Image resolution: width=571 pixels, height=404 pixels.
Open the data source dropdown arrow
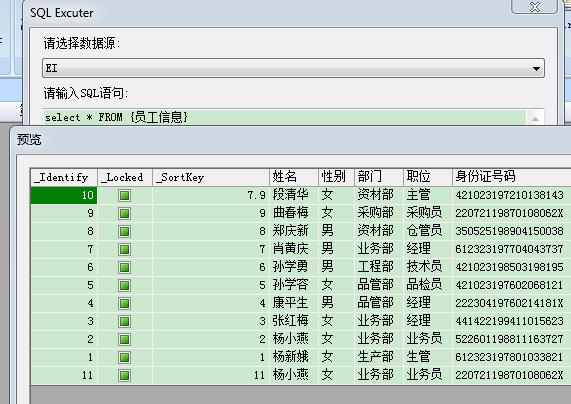coord(536,68)
